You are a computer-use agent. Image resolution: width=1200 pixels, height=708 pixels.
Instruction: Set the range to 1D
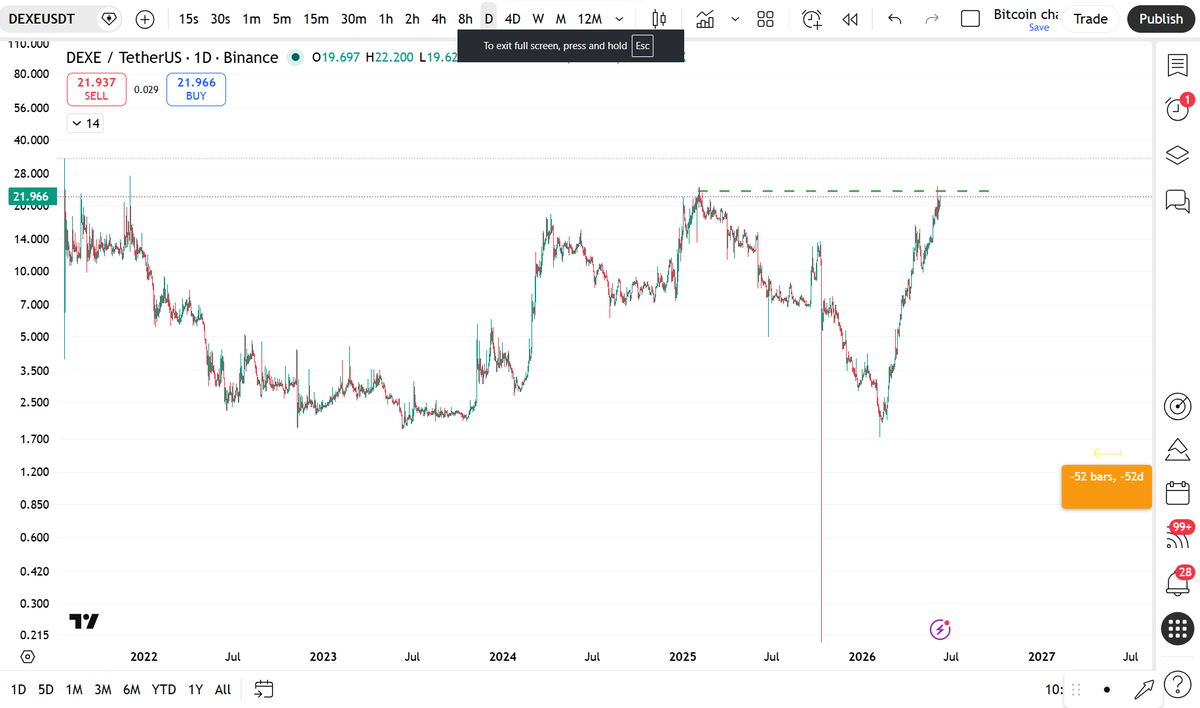tap(18, 689)
